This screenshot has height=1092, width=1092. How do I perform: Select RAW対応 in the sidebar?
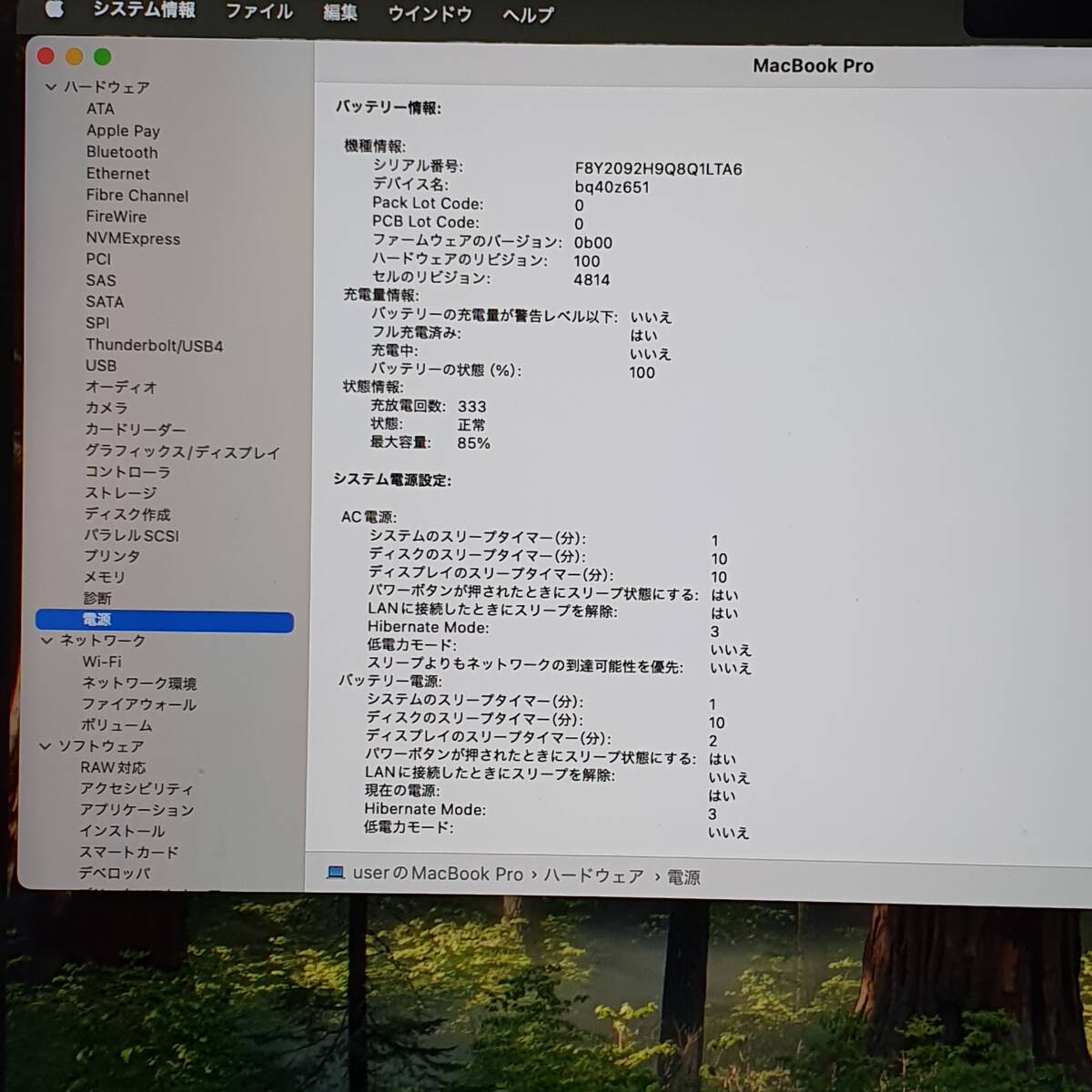(113, 767)
